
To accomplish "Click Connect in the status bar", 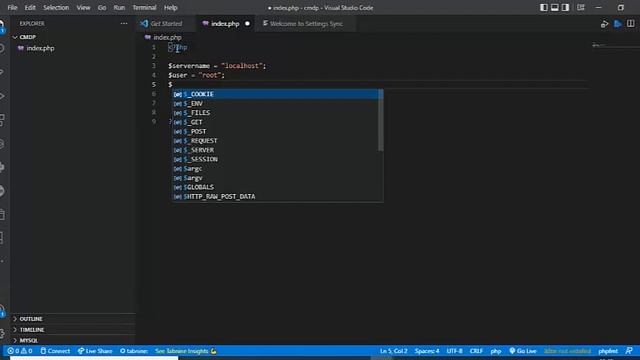I will 55,351.
